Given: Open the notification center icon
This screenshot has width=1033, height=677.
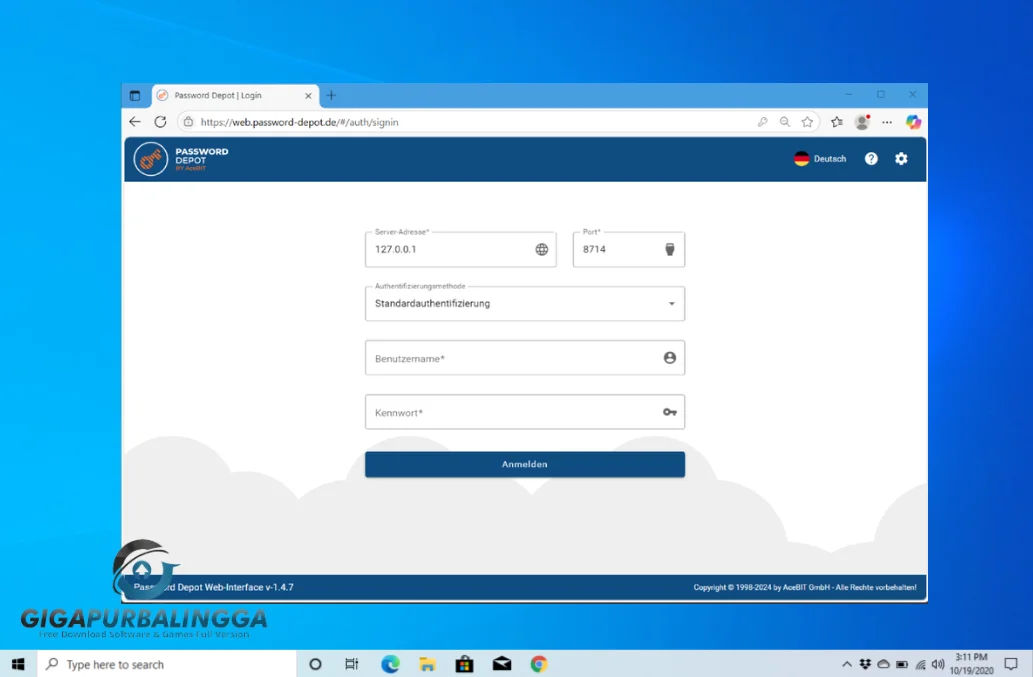Looking at the screenshot, I should point(1011,664).
